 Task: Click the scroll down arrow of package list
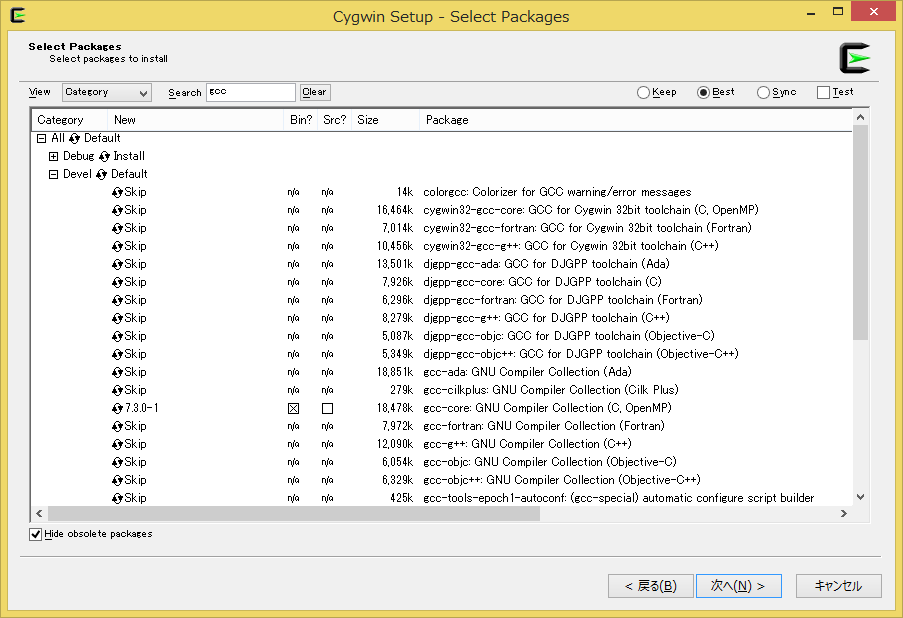(860, 497)
